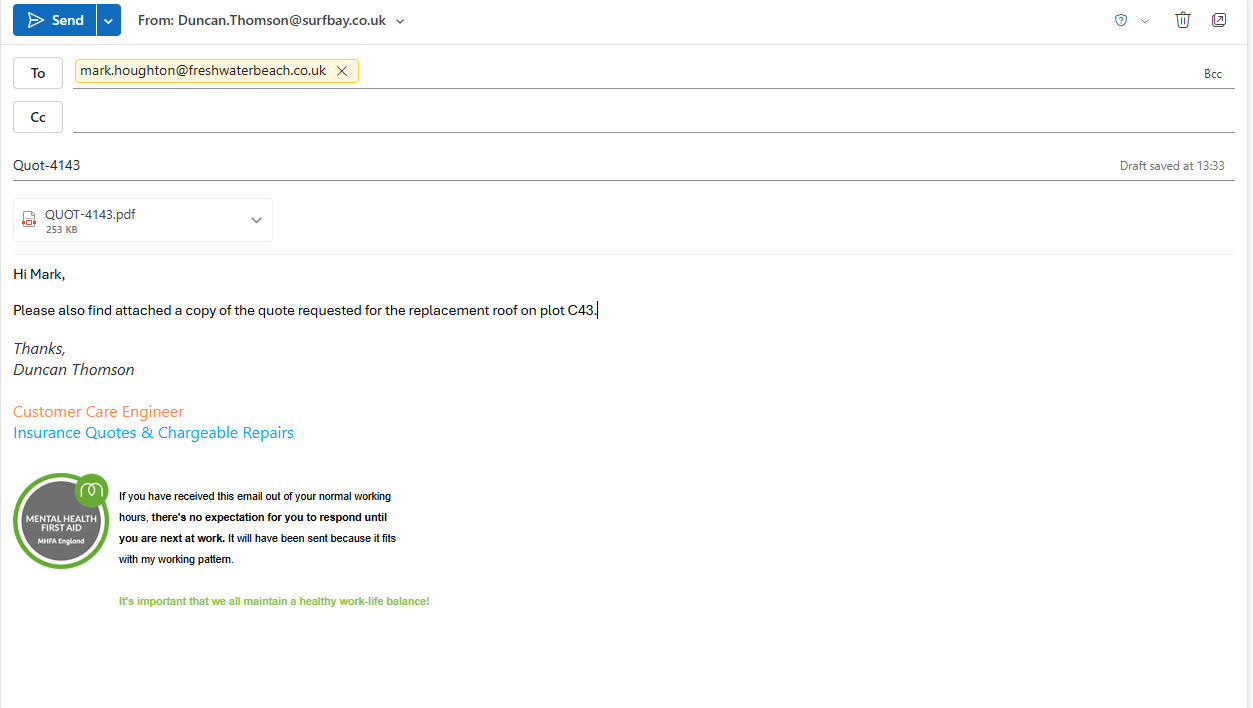Open the QUOT-4143.pdf attachment options chevron

pos(256,220)
